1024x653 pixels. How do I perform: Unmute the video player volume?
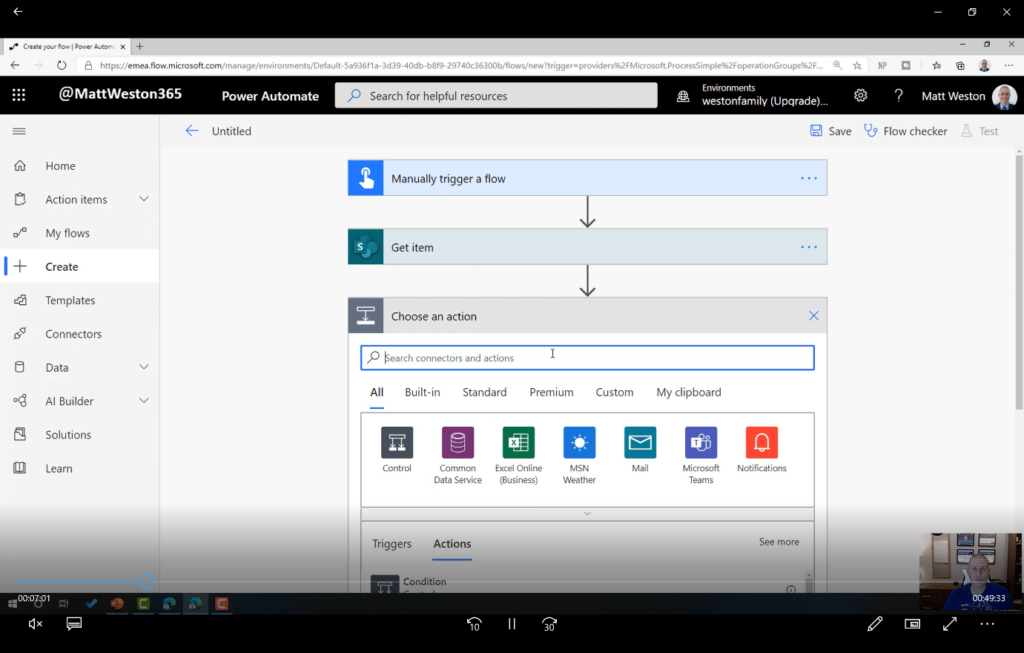pos(35,624)
